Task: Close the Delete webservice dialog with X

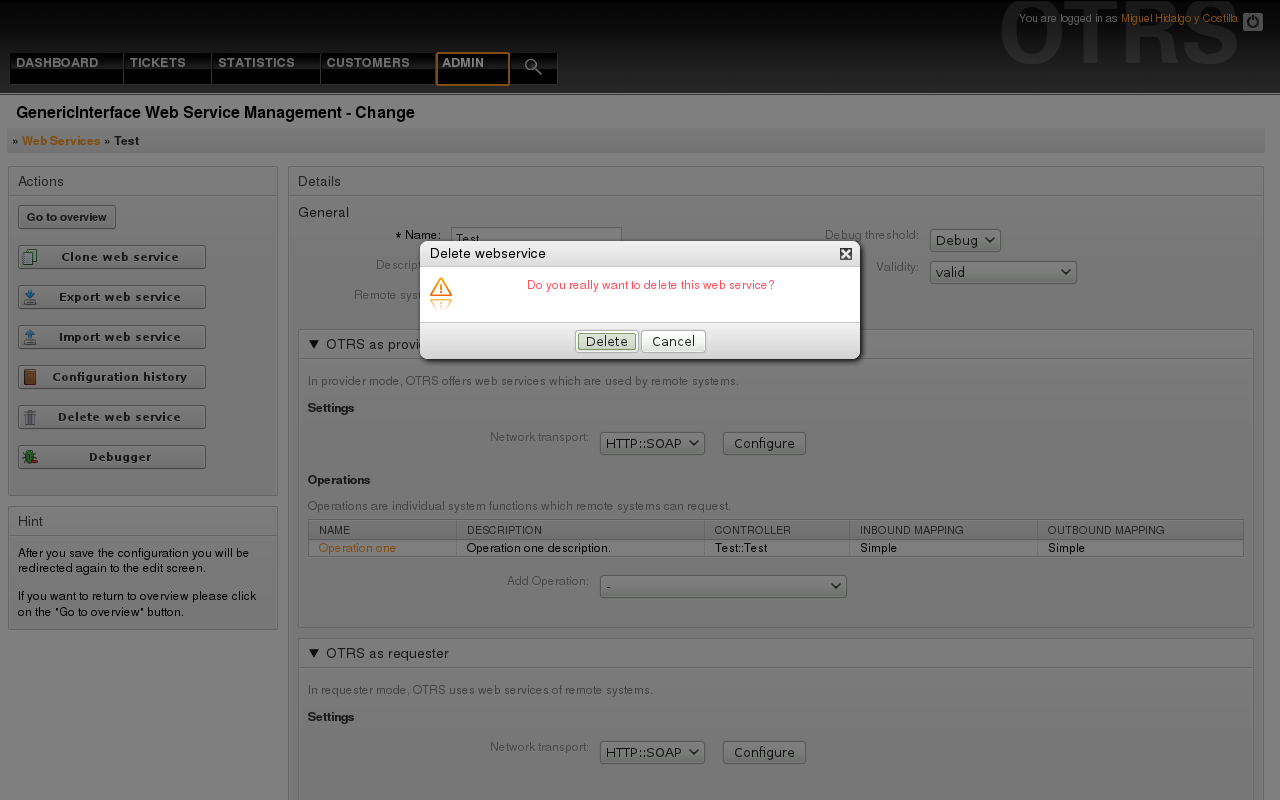Action: point(846,254)
